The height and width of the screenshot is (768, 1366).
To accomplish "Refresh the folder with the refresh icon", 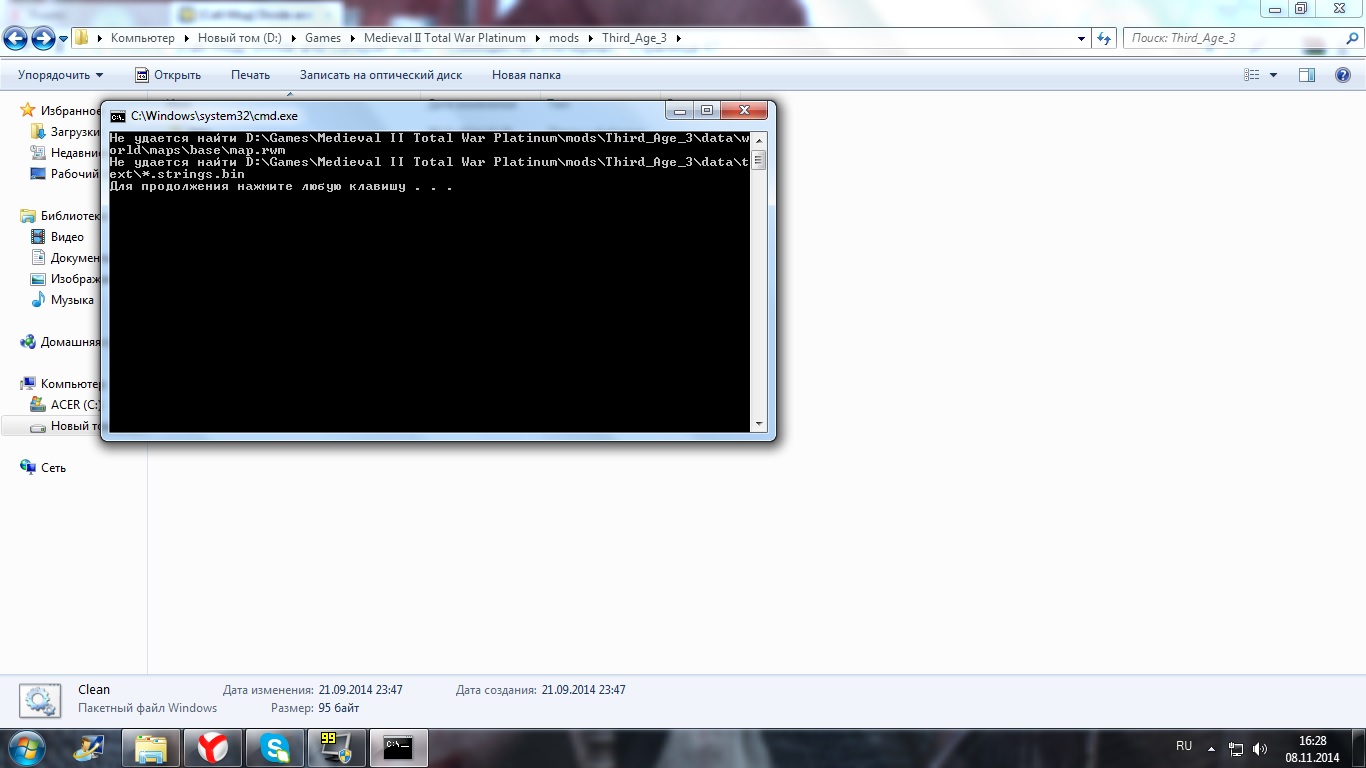I will tap(1104, 38).
